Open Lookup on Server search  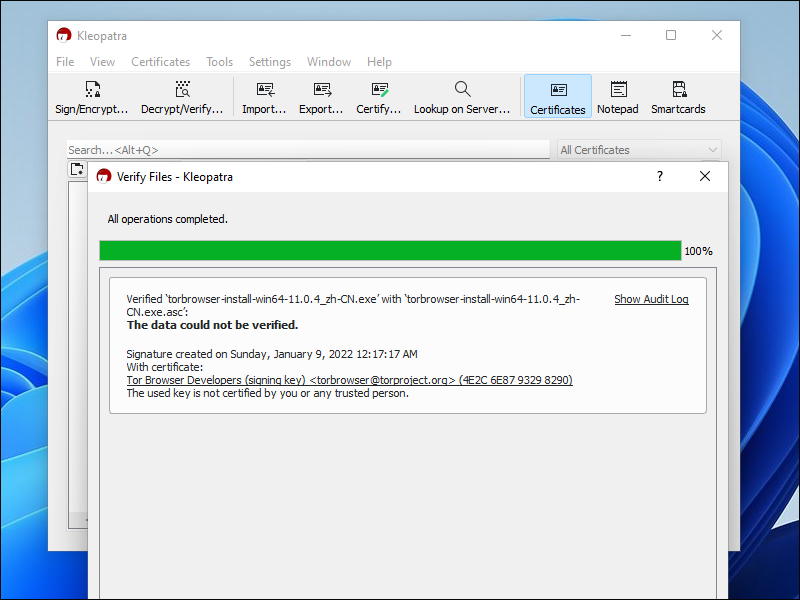coord(461,97)
